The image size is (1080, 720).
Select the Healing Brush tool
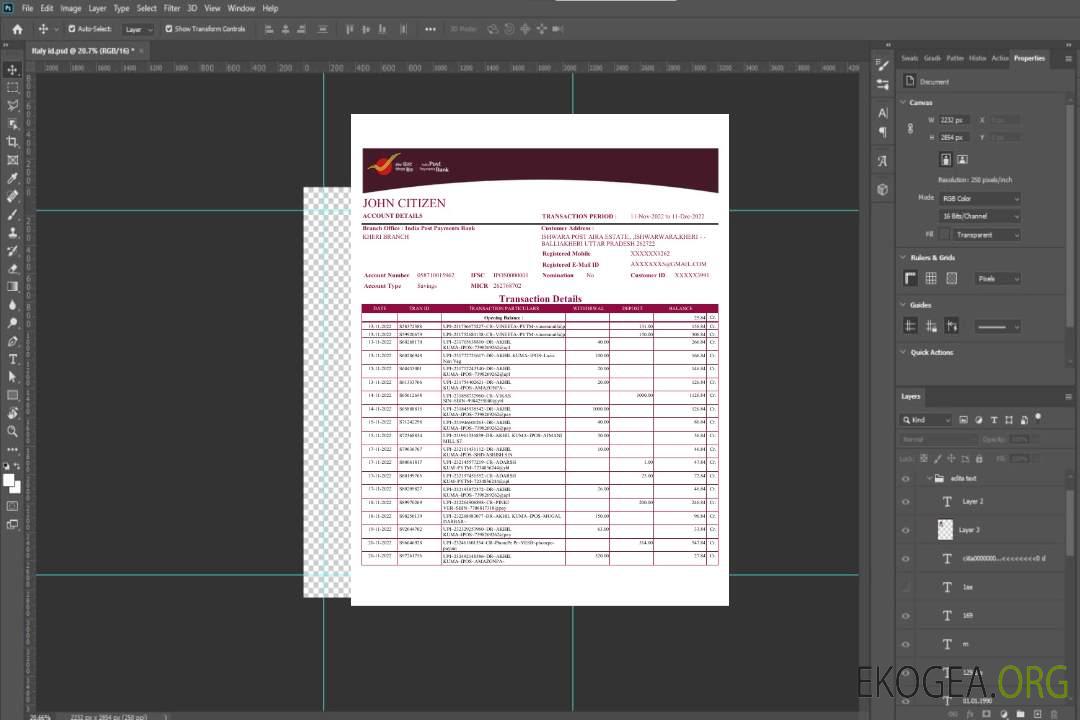click(x=12, y=196)
